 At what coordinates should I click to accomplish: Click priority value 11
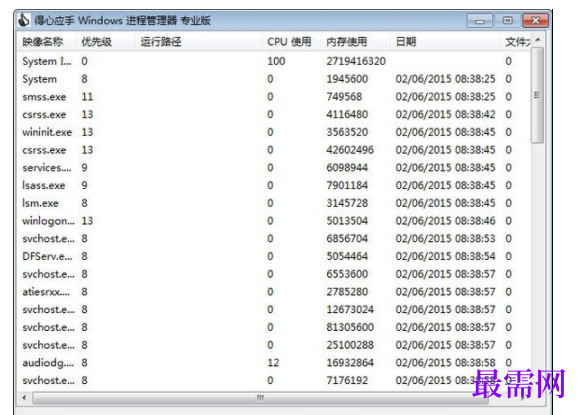pos(87,97)
